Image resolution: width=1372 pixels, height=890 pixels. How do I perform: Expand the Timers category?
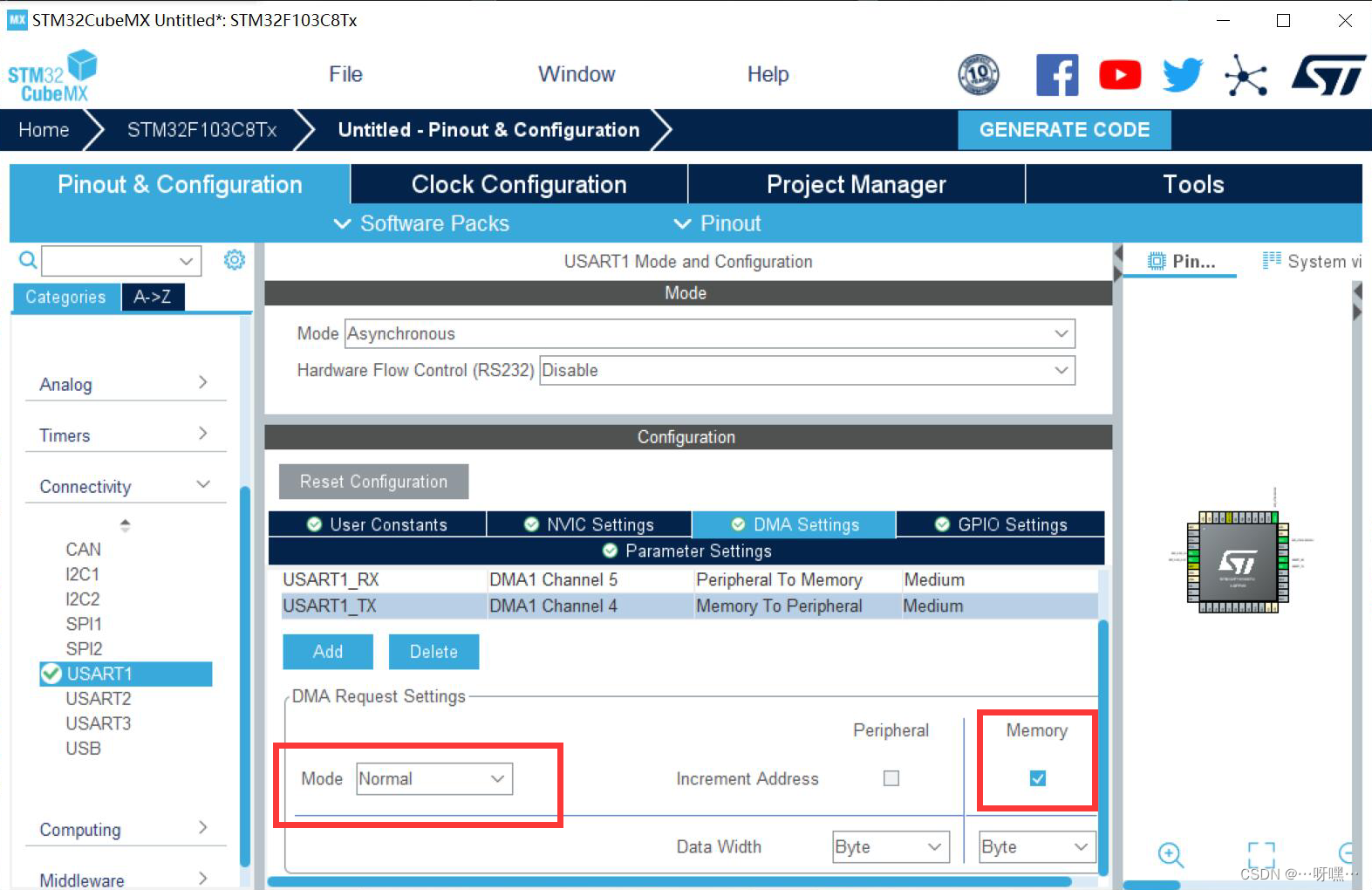[126, 435]
